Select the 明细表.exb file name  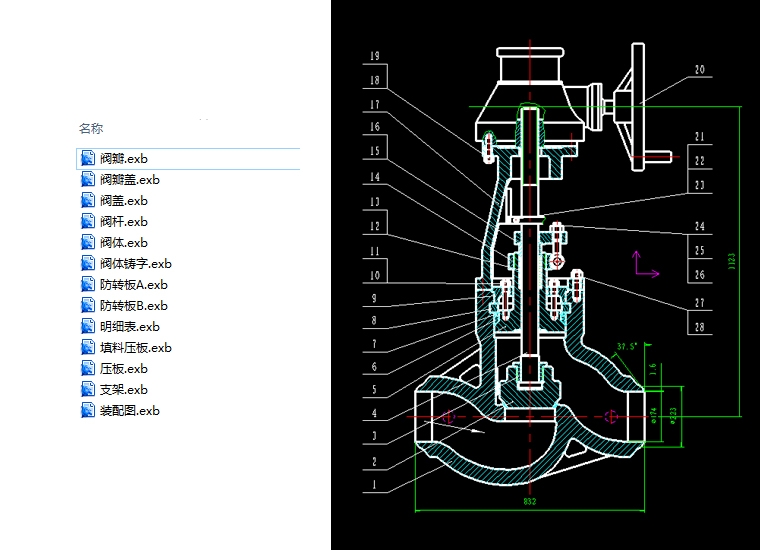tap(129, 327)
